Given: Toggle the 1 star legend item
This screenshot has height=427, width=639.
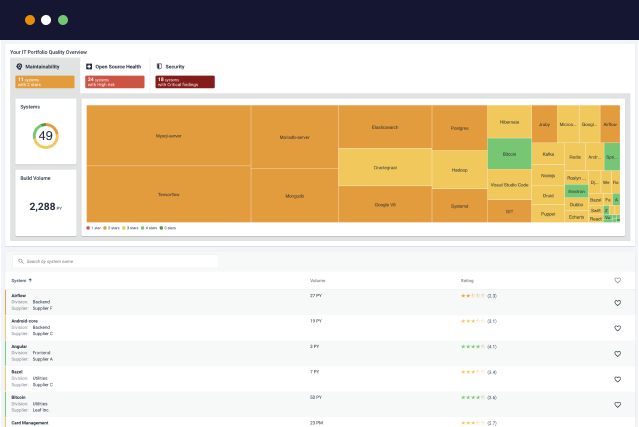Looking at the screenshot, I should click(94, 228).
